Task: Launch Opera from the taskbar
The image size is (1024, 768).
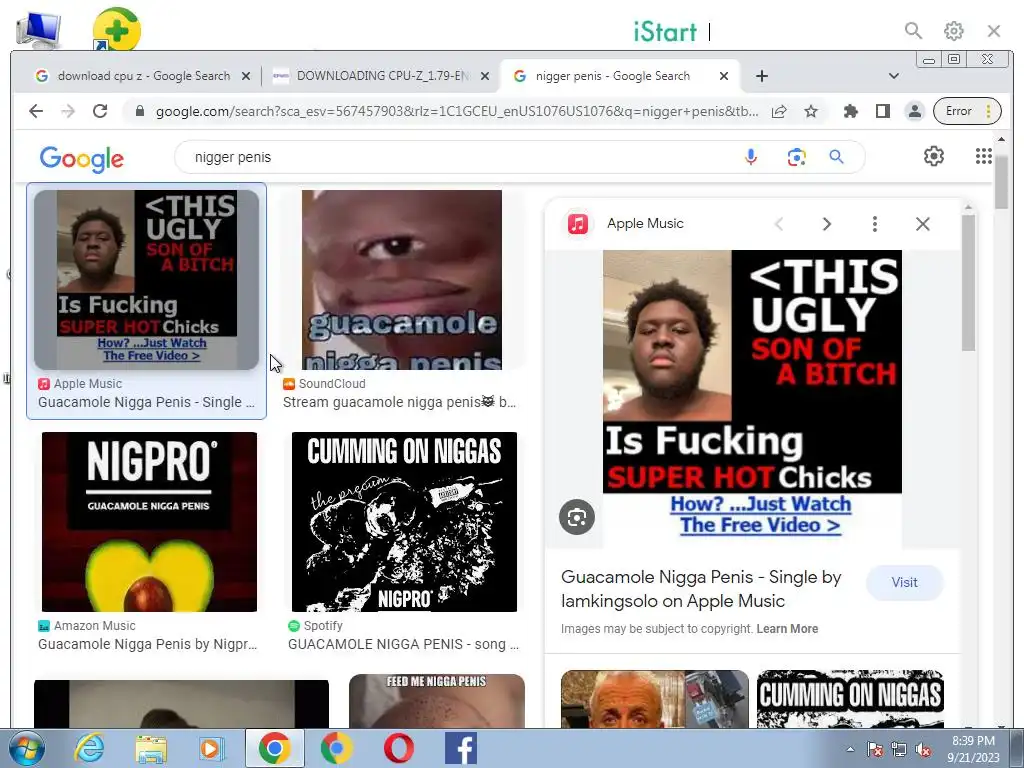Action: coord(398,748)
